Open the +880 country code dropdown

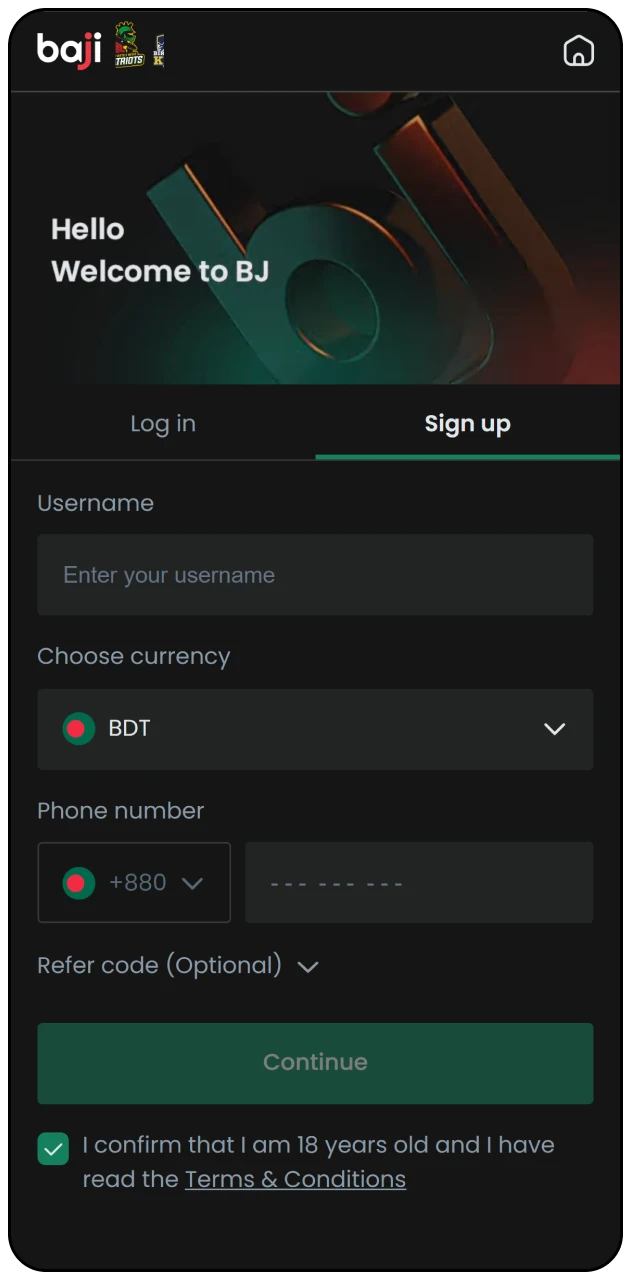click(x=193, y=883)
